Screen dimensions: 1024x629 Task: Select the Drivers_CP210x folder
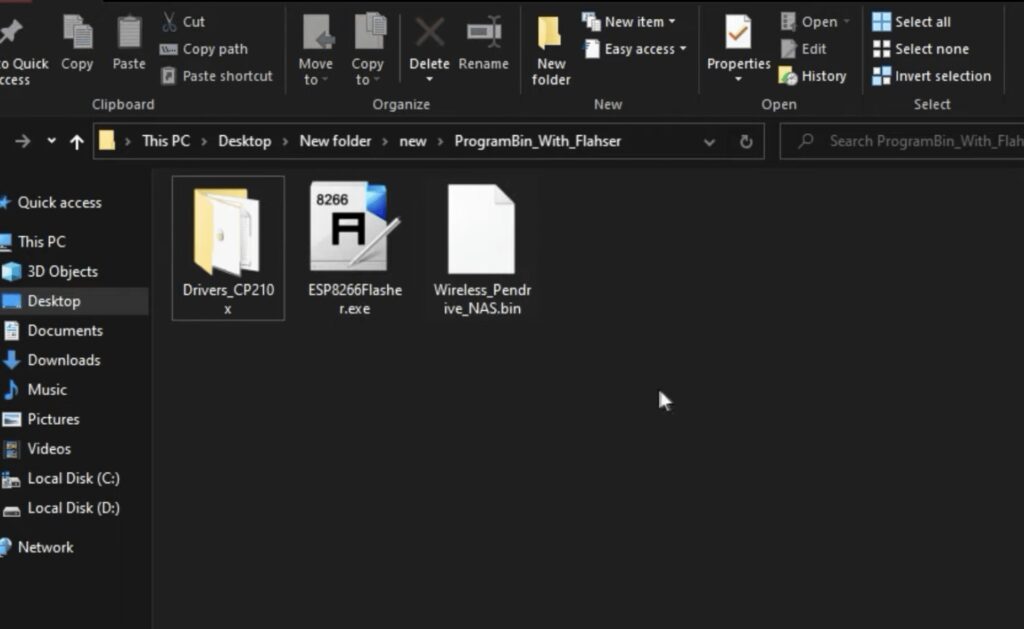[228, 248]
